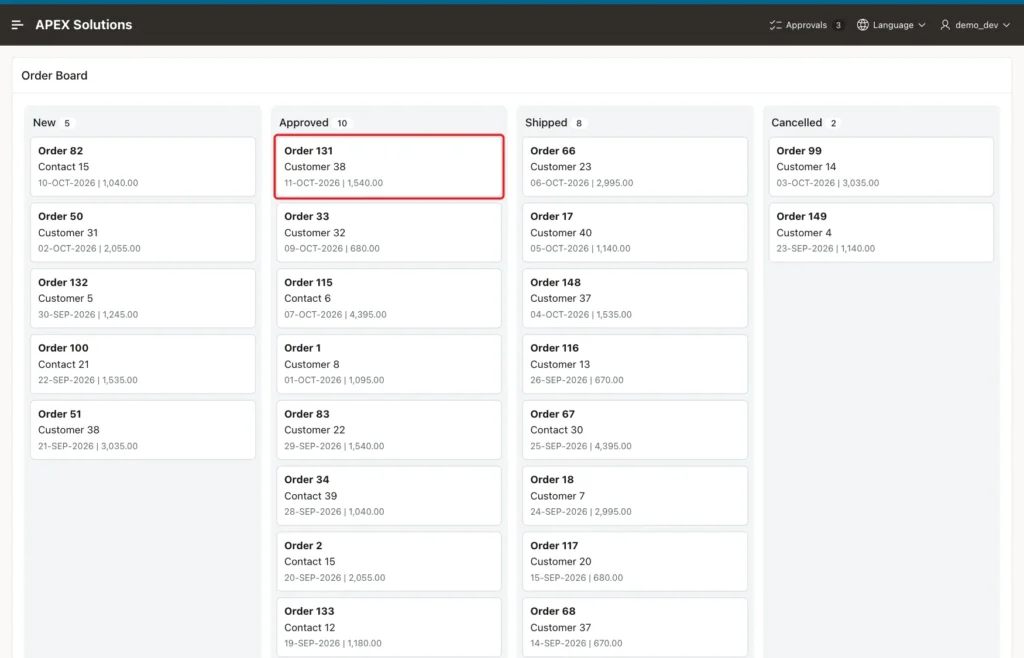Image resolution: width=1024 pixels, height=658 pixels.
Task: Click the Language globe icon
Action: point(863,25)
